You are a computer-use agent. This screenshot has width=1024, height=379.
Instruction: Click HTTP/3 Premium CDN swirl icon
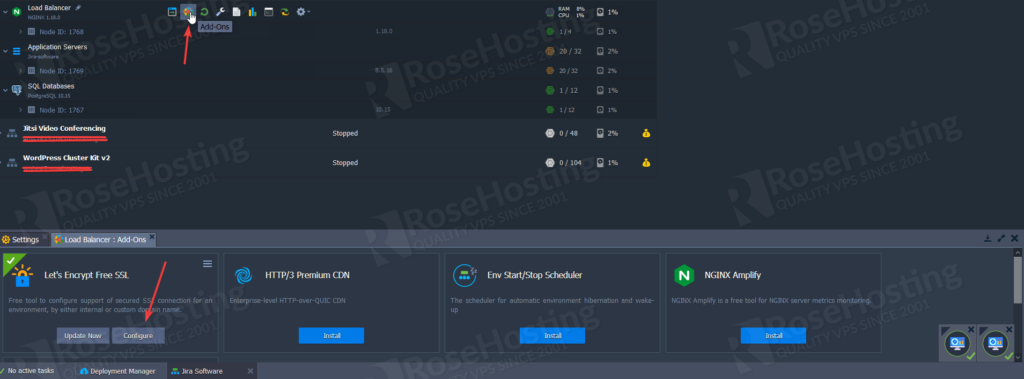[244, 276]
